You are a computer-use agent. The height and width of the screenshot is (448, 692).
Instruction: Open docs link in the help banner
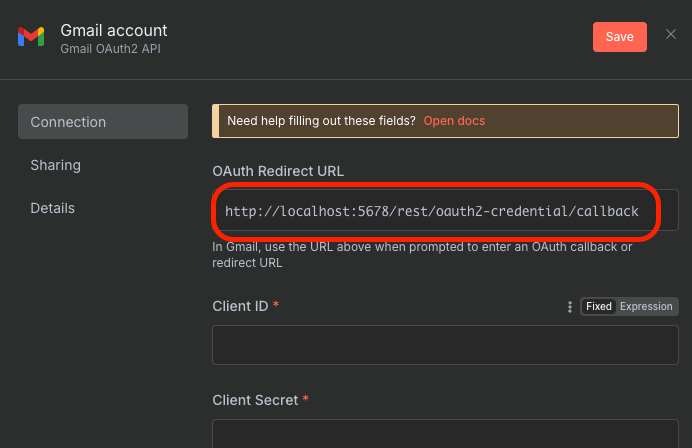tap(454, 121)
